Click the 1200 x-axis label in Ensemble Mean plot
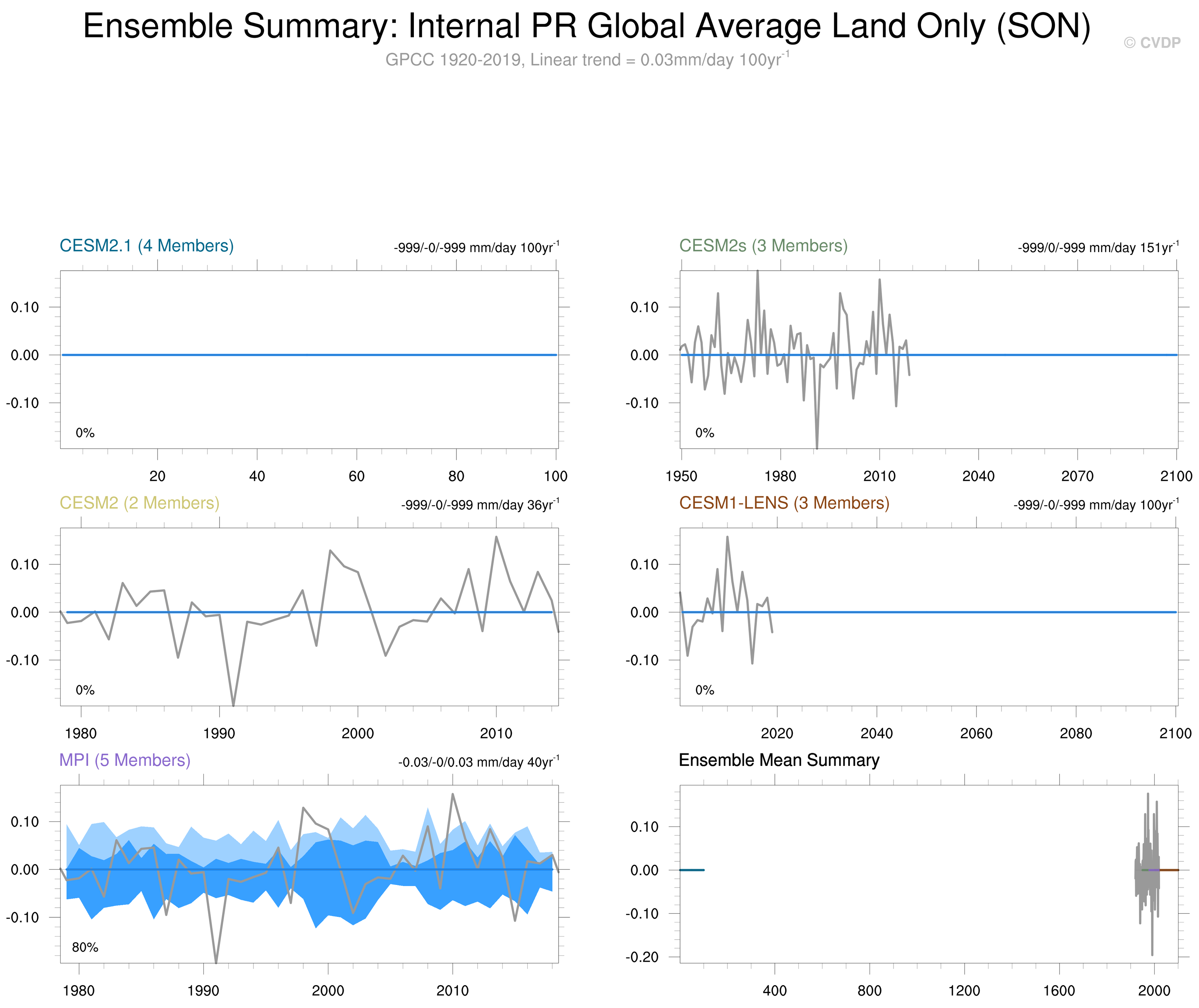1199x1008 pixels. point(964,990)
